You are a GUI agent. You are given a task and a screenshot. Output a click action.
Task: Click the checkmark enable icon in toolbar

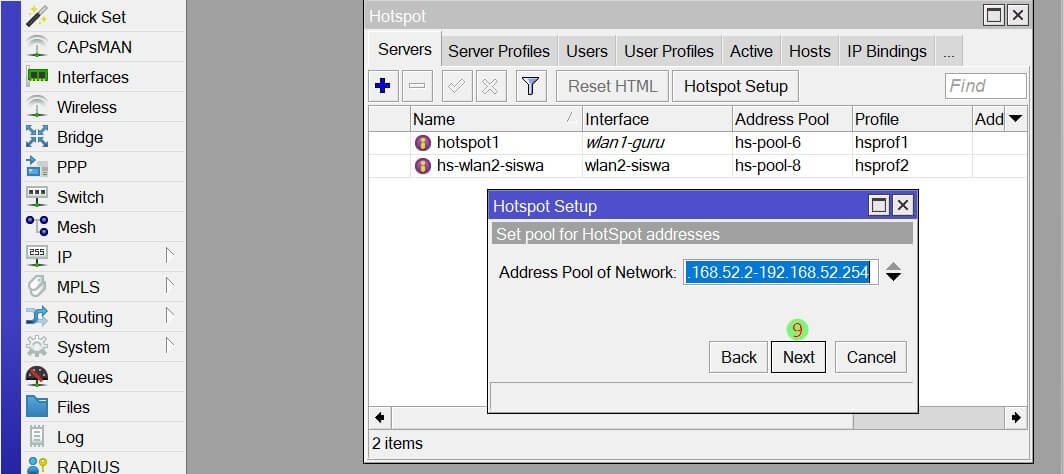457,86
